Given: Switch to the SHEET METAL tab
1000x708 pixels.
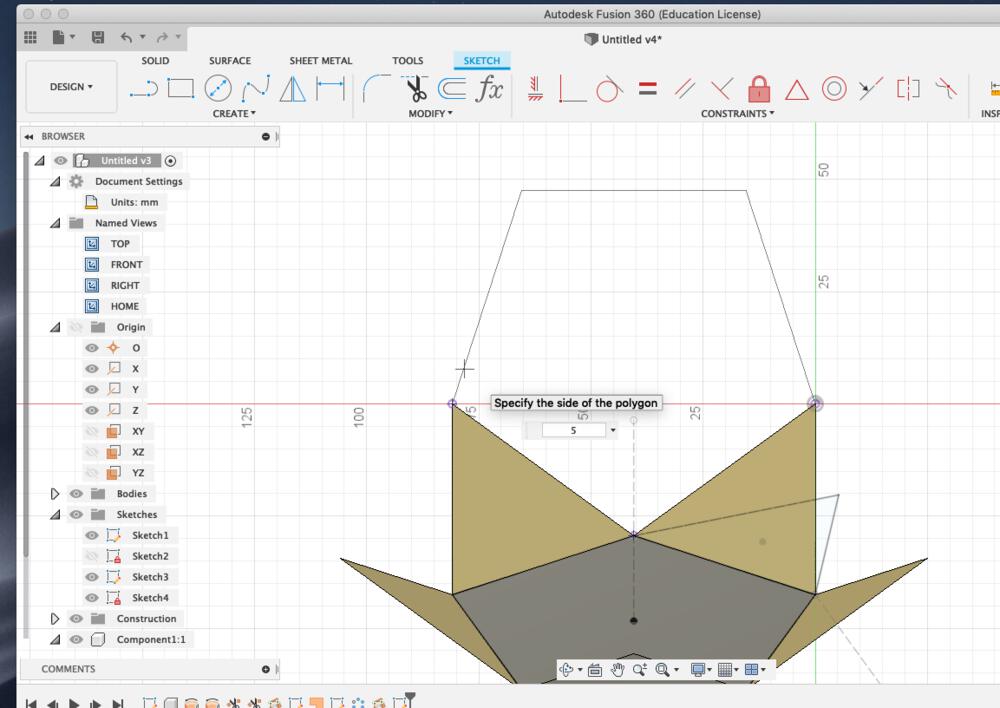Looking at the screenshot, I should pos(320,60).
